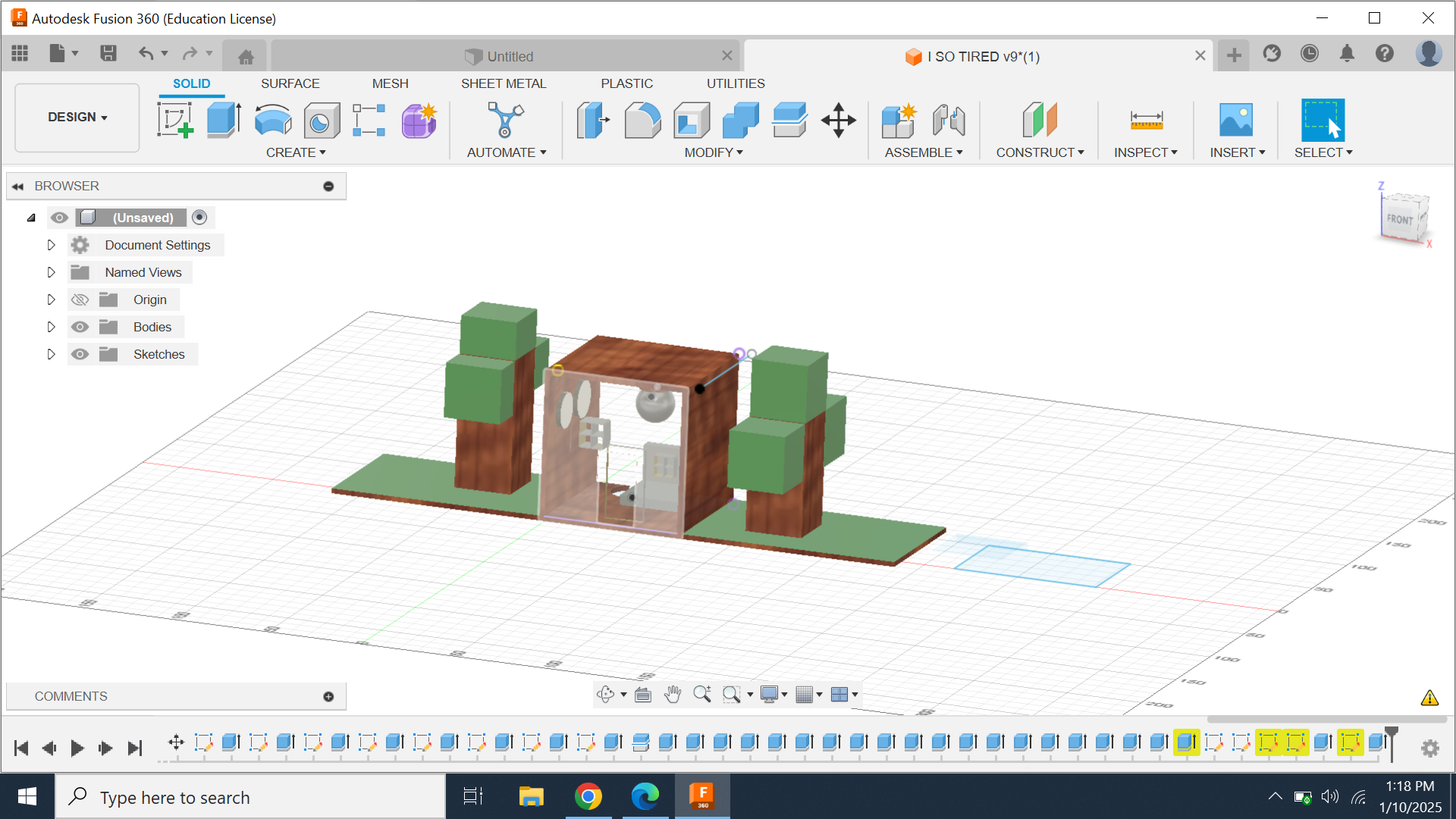The image size is (1456, 819).
Task: Click the Automated Modeling icon
Action: (505, 120)
